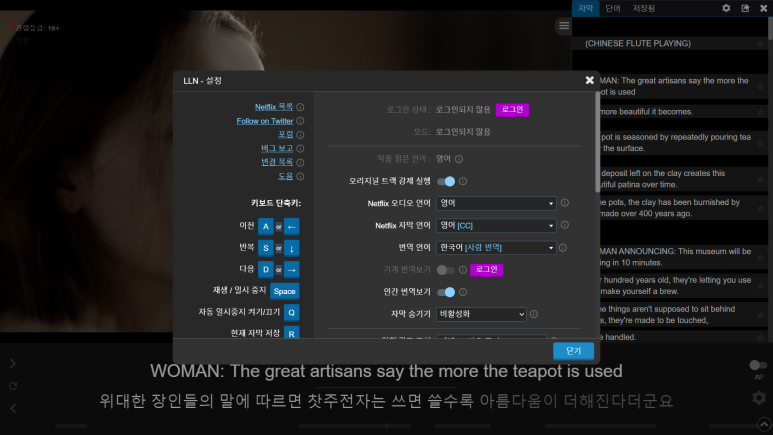The image size is (773, 435).
Task: Switch to the 자막 tab
Action: point(585,8)
